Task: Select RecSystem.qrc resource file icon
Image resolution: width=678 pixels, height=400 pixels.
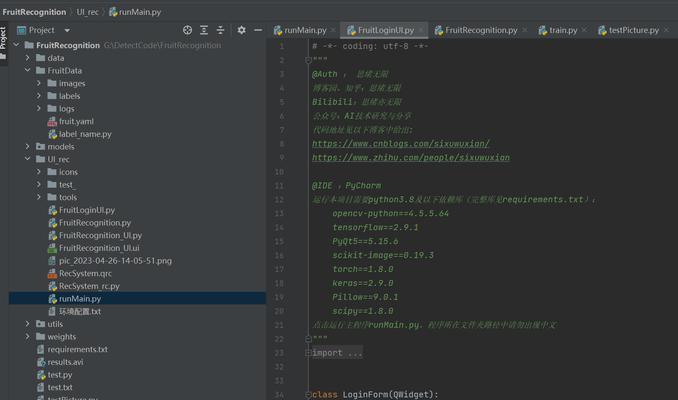Action: click(x=52, y=273)
